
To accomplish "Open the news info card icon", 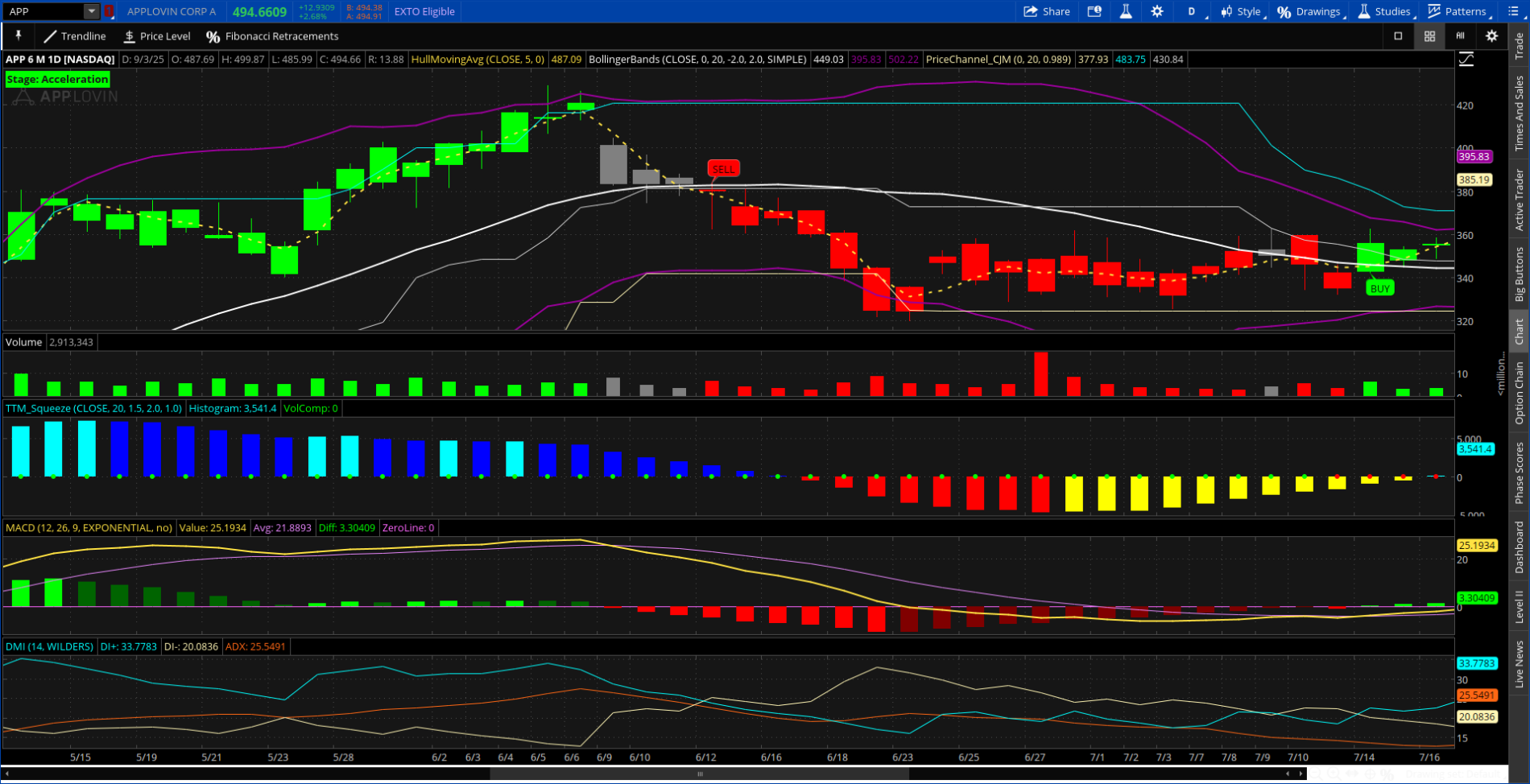I will coord(1094,11).
